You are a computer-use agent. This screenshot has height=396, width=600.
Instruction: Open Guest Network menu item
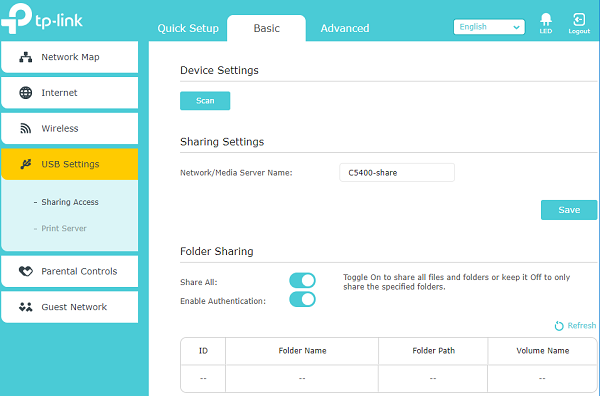pyautogui.click(x=70, y=307)
